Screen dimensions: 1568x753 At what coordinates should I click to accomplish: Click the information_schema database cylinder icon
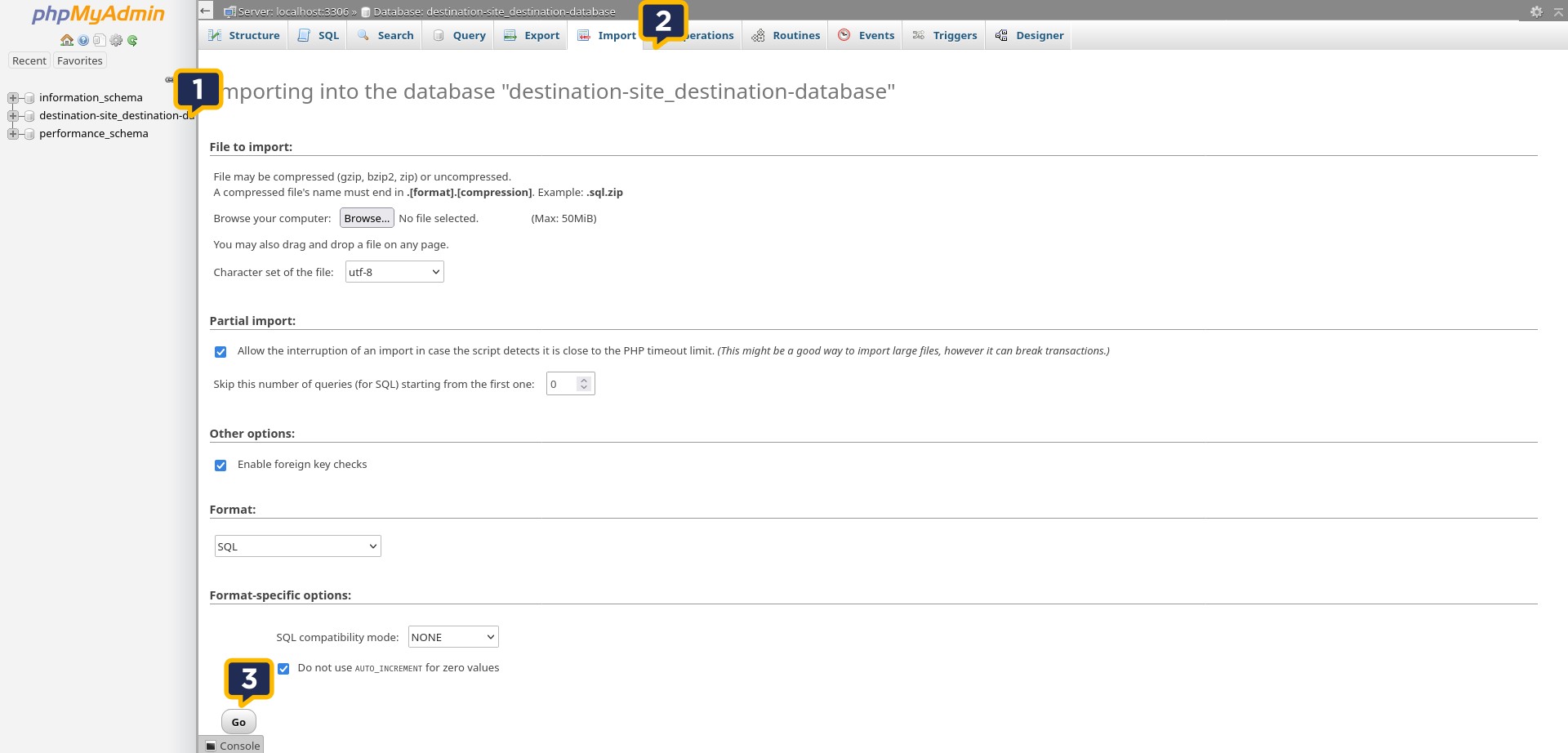coord(29,98)
